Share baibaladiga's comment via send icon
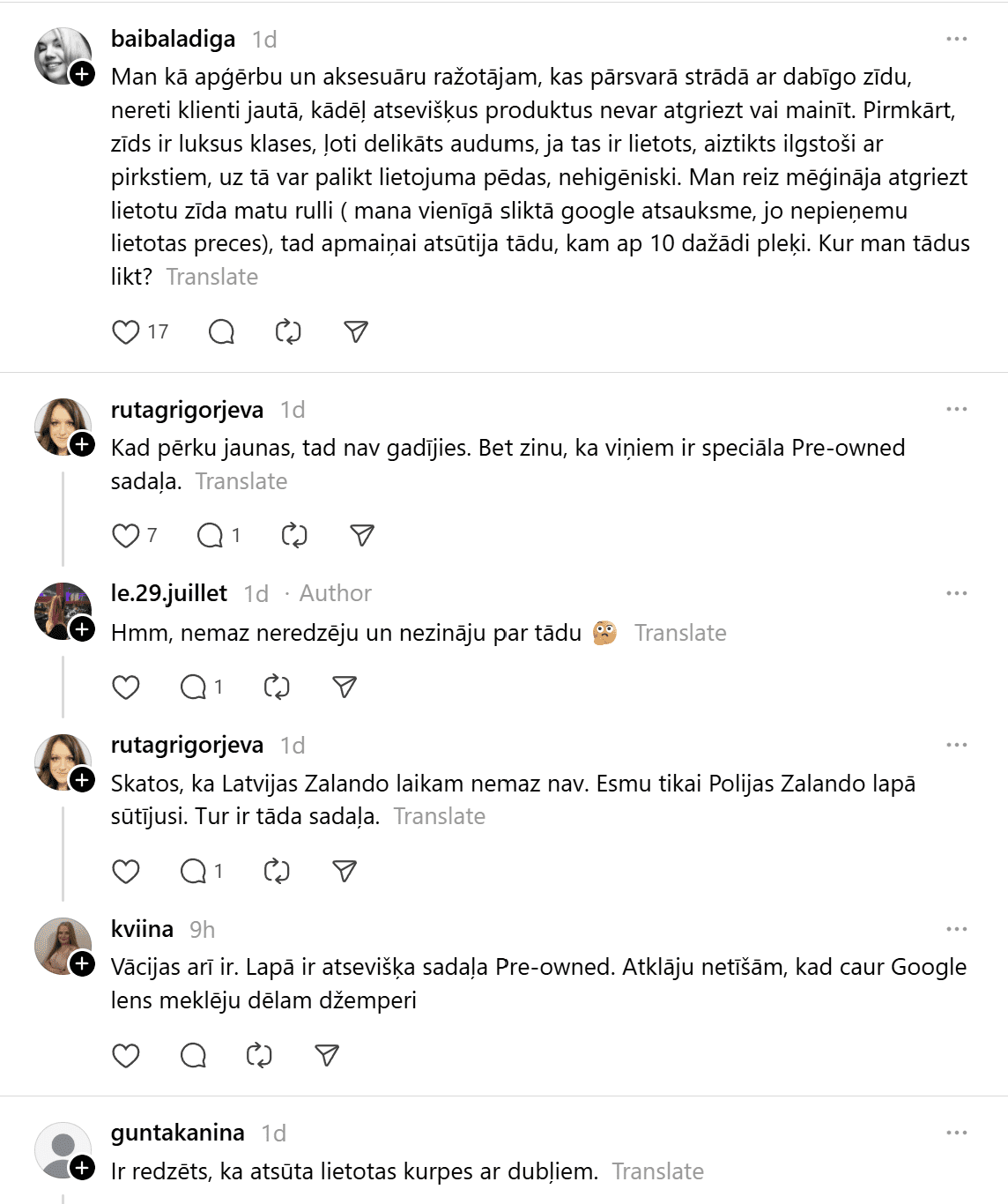The width and height of the screenshot is (1008, 1204). pos(356,332)
